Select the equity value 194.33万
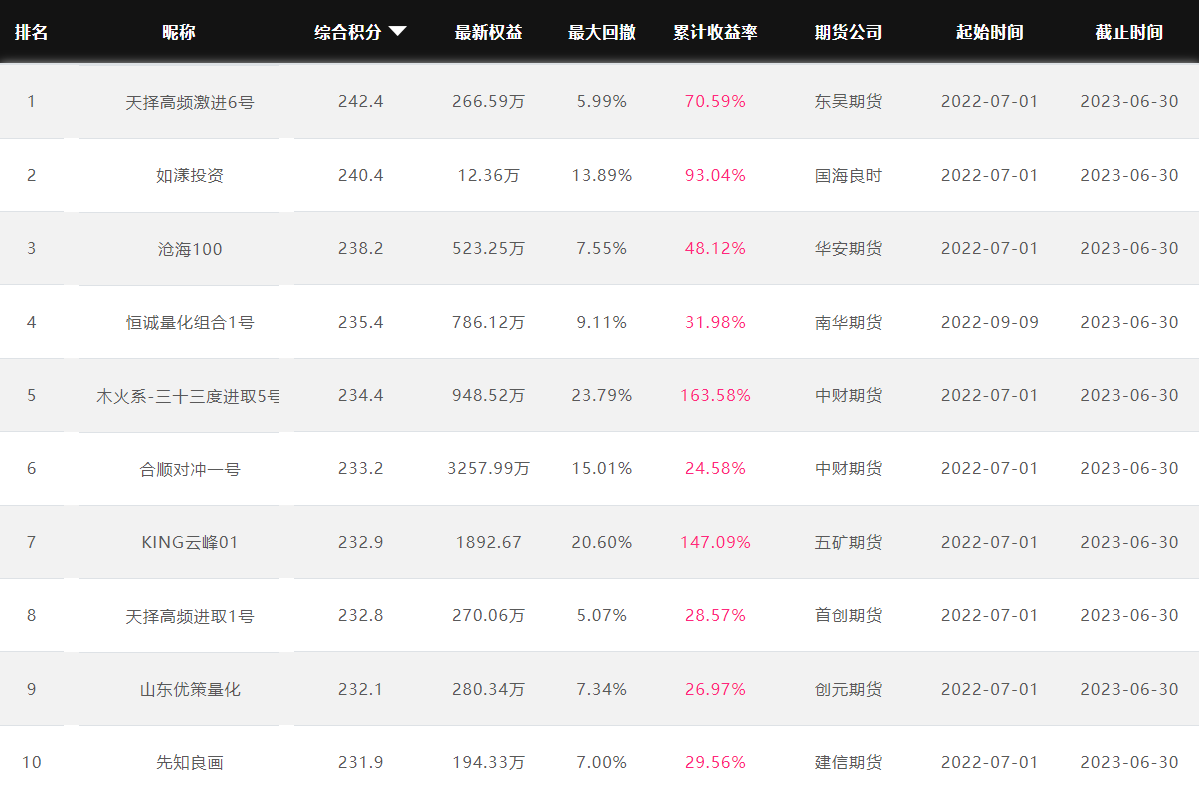The height and width of the screenshot is (798, 1199). (489, 762)
